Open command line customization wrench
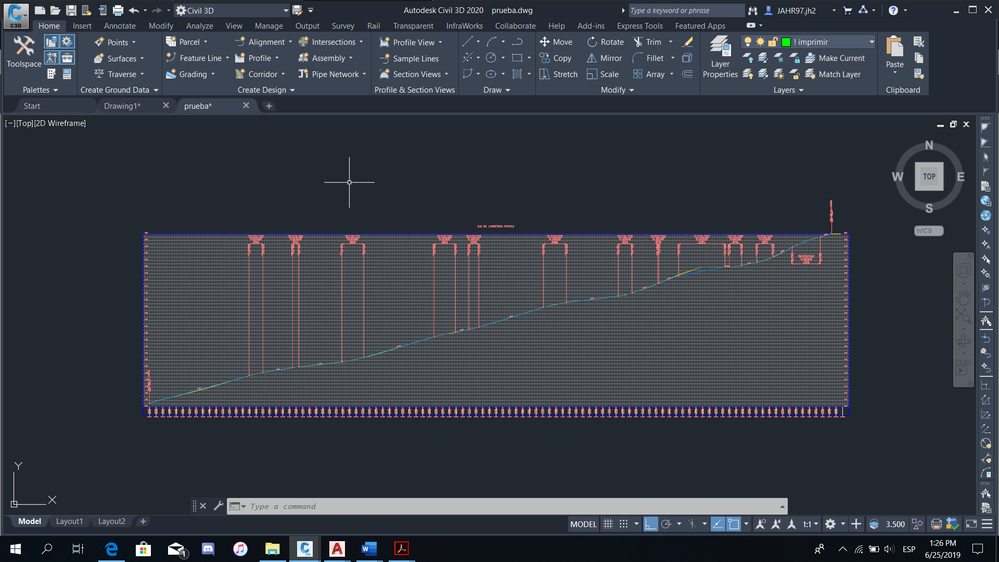Viewport: 999px width, 562px height. coord(218,506)
